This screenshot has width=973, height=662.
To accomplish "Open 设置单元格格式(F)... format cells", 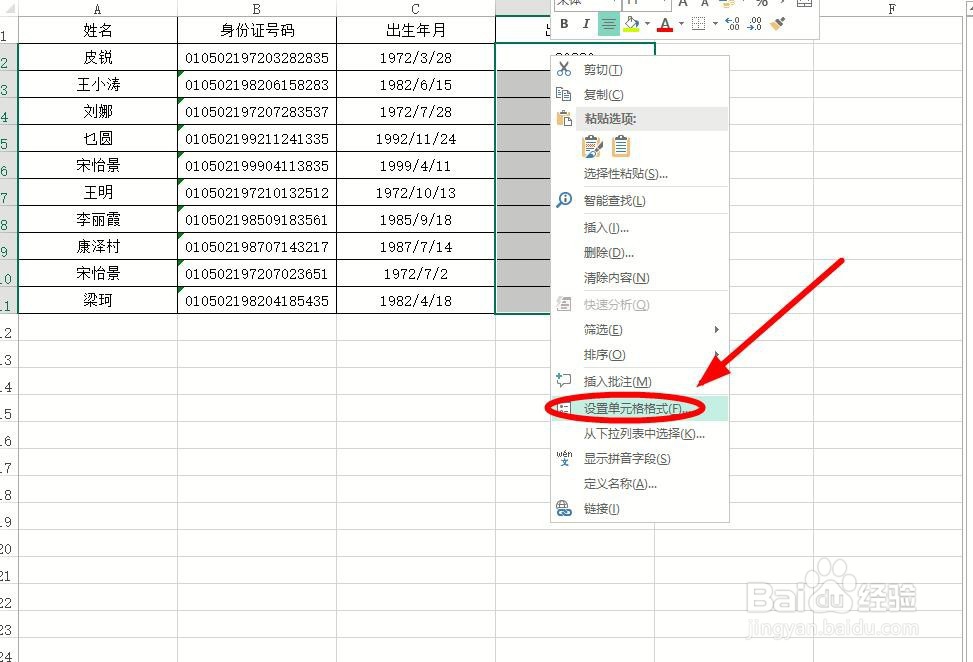I will [x=640, y=408].
